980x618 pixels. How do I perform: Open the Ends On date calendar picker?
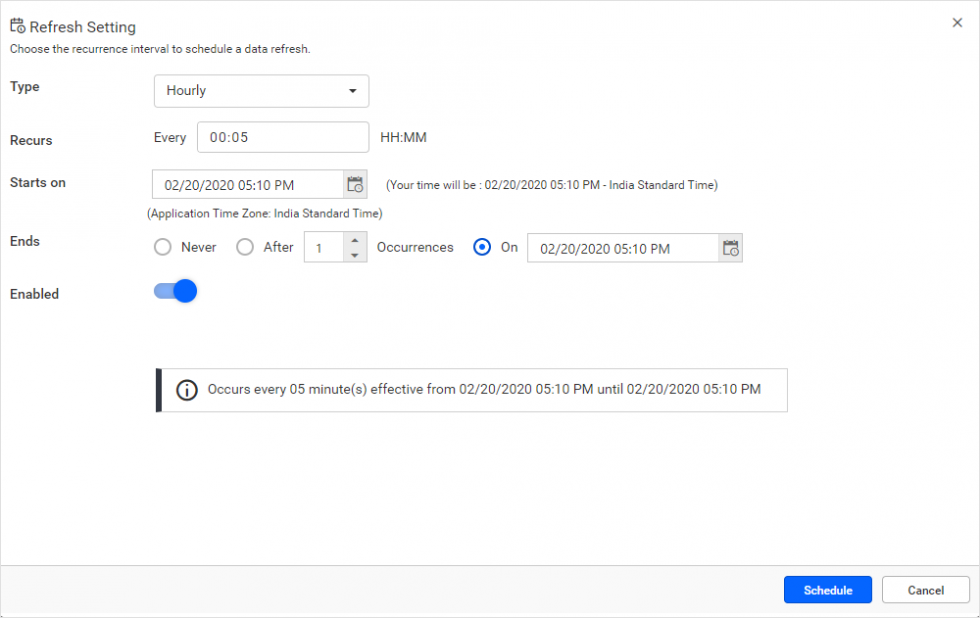pos(730,248)
